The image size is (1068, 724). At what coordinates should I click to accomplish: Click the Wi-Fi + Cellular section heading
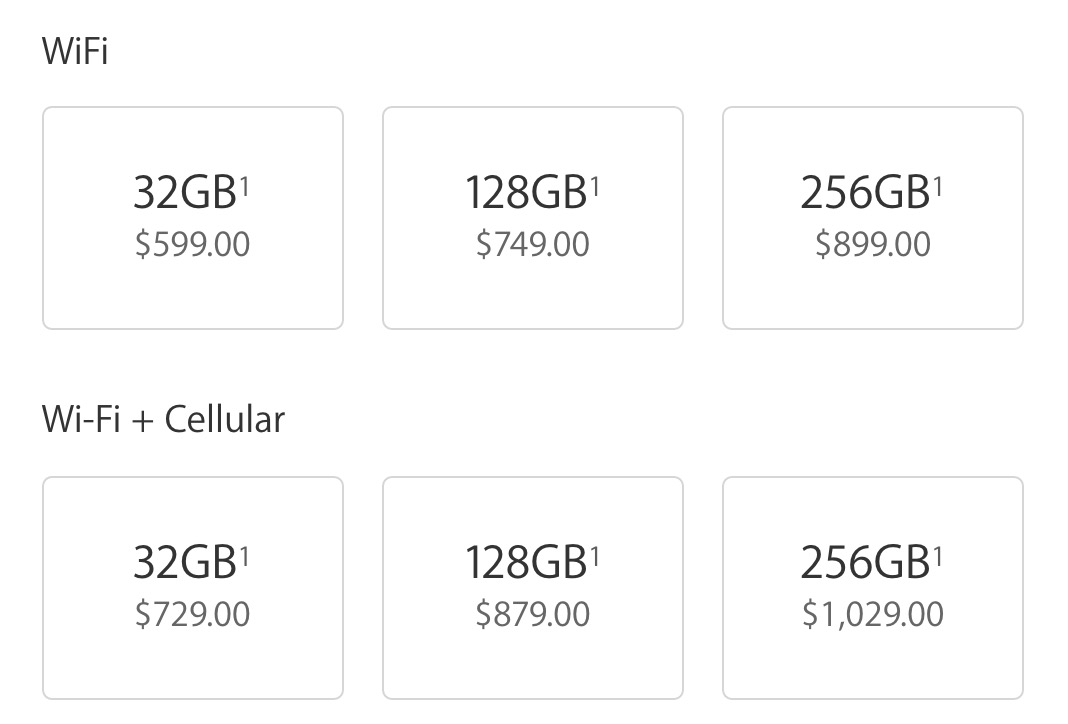tap(163, 419)
